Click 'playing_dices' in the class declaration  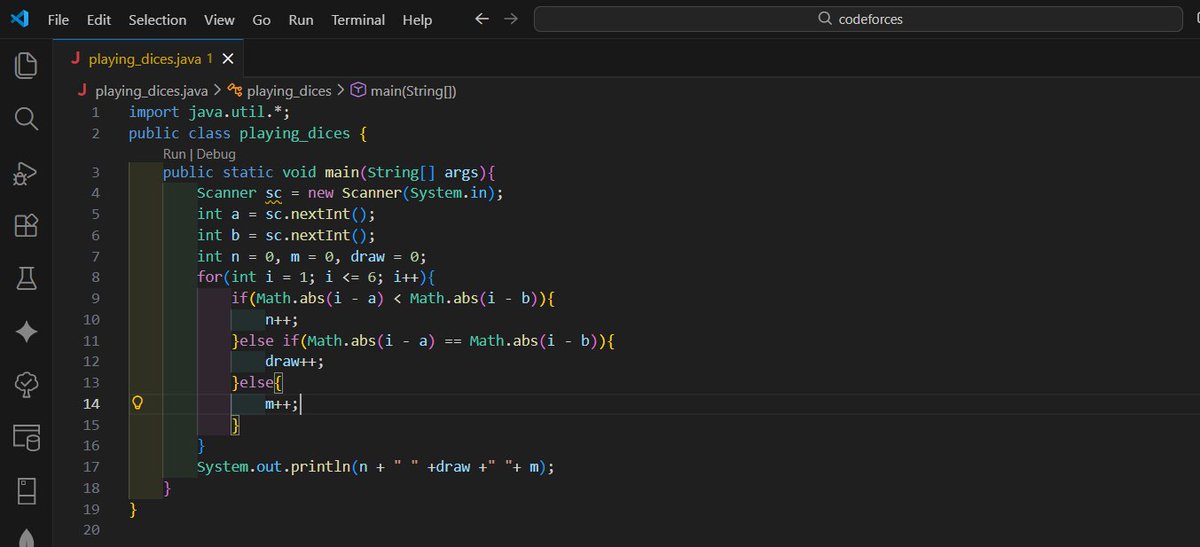(x=294, y=133)
